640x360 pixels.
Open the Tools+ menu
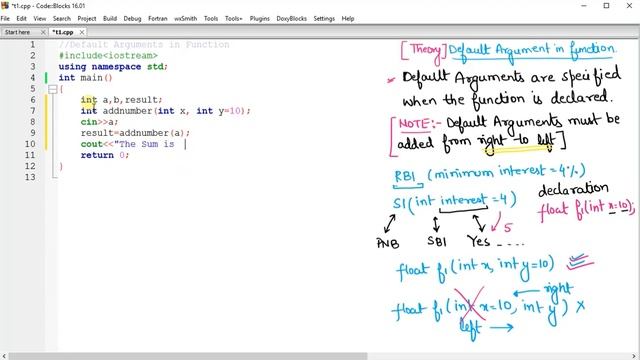coord(233,18)
